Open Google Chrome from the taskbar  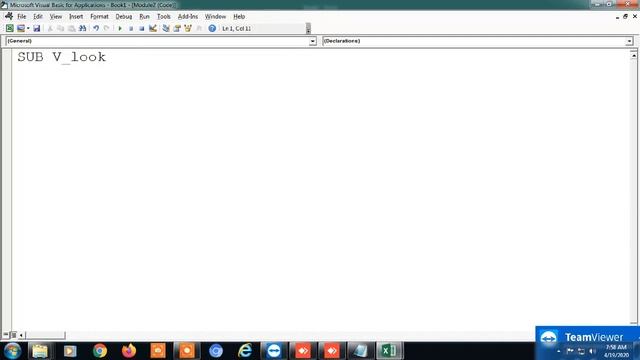(x=100, y=351)
